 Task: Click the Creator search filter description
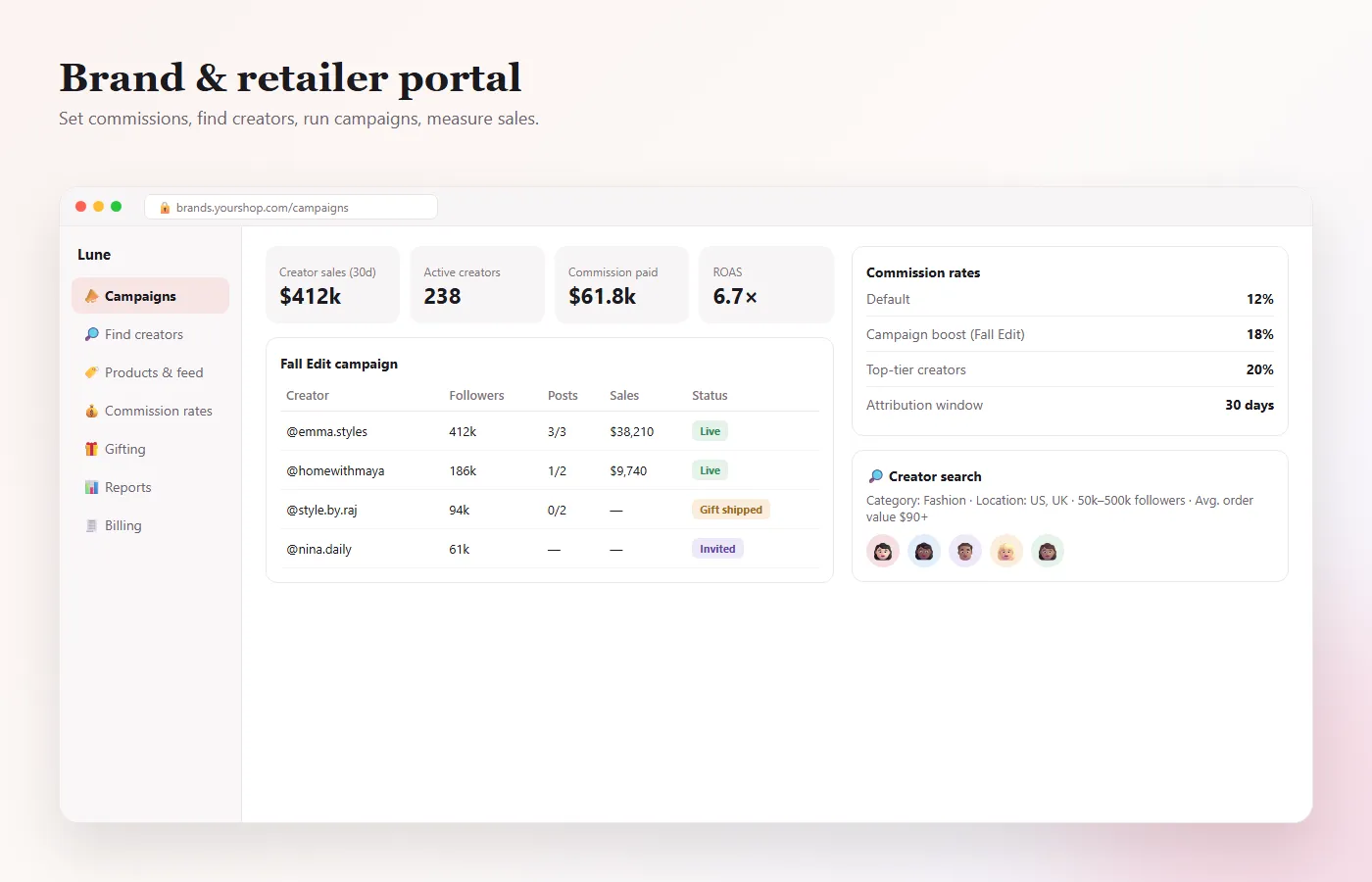click(1059, 509)
